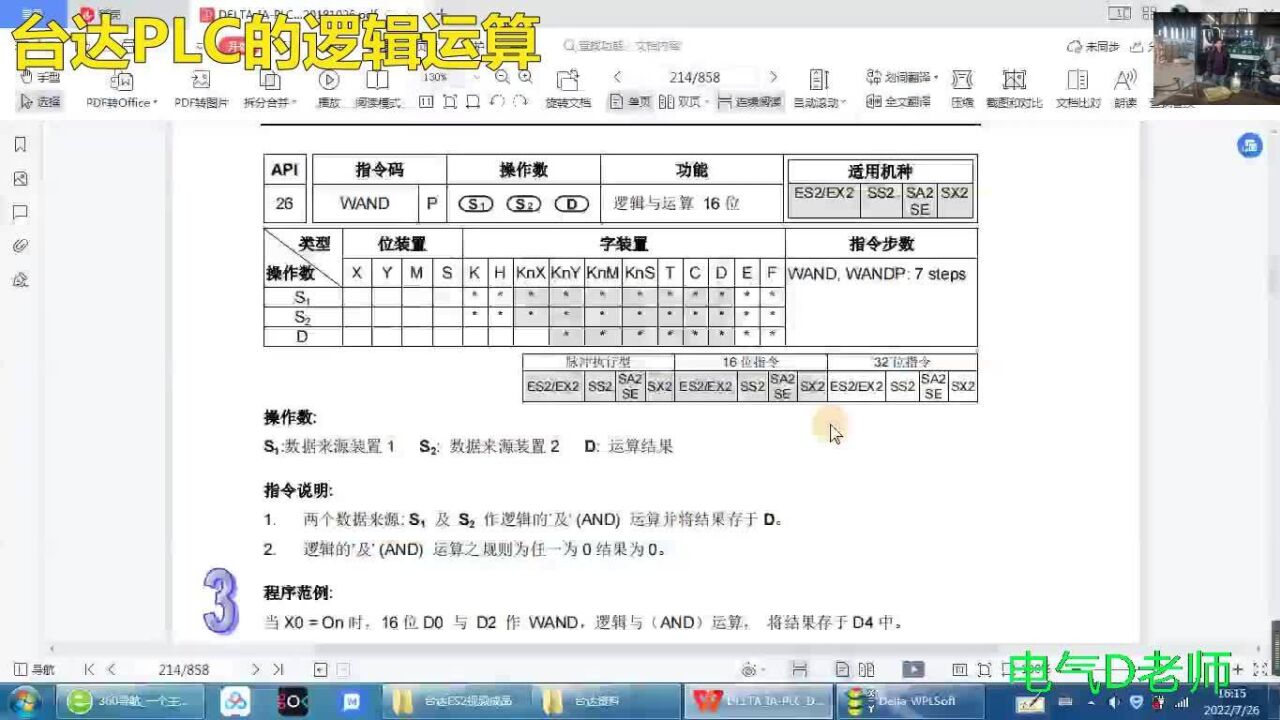
Task: Start 朗读 read aloud
Action: click(x=1125, y=89)
